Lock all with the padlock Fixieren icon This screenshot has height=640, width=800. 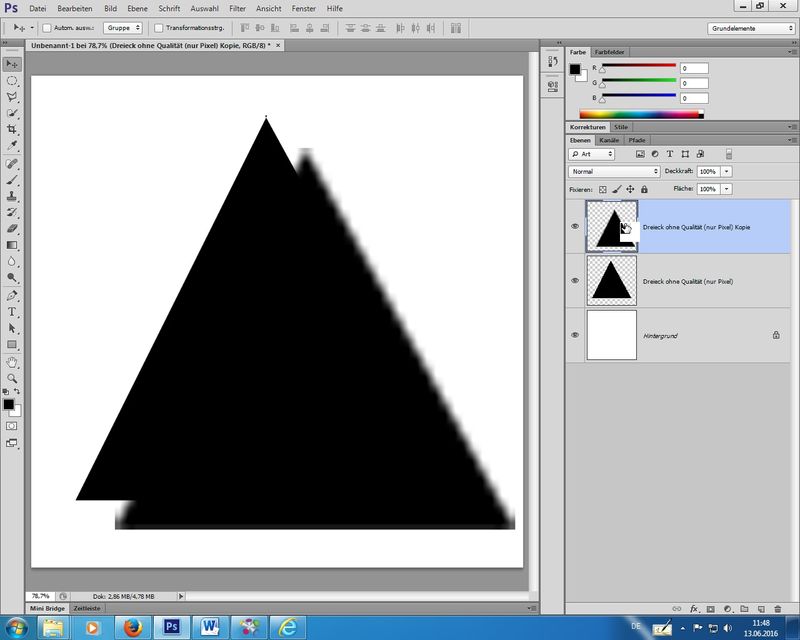click(643, 189)
